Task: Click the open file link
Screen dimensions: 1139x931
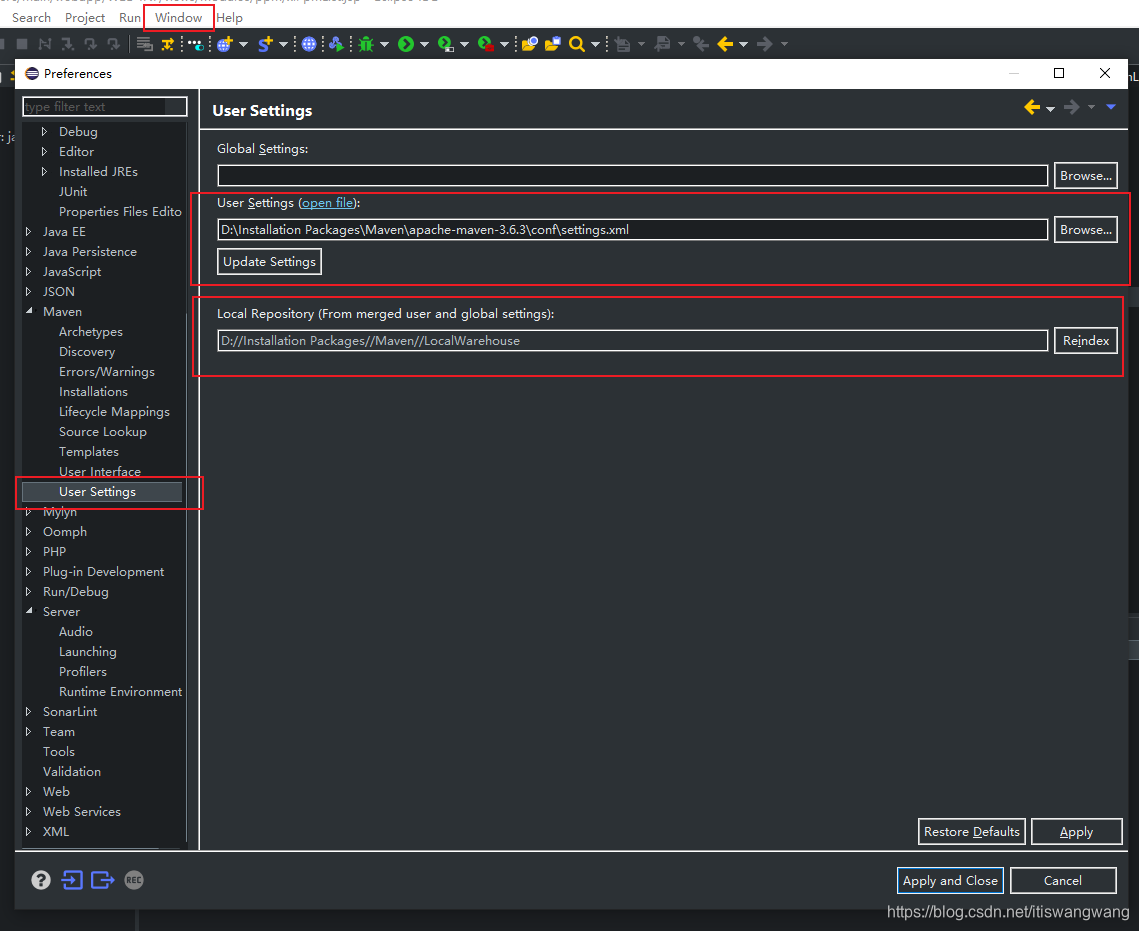Action: pos(328,203)
